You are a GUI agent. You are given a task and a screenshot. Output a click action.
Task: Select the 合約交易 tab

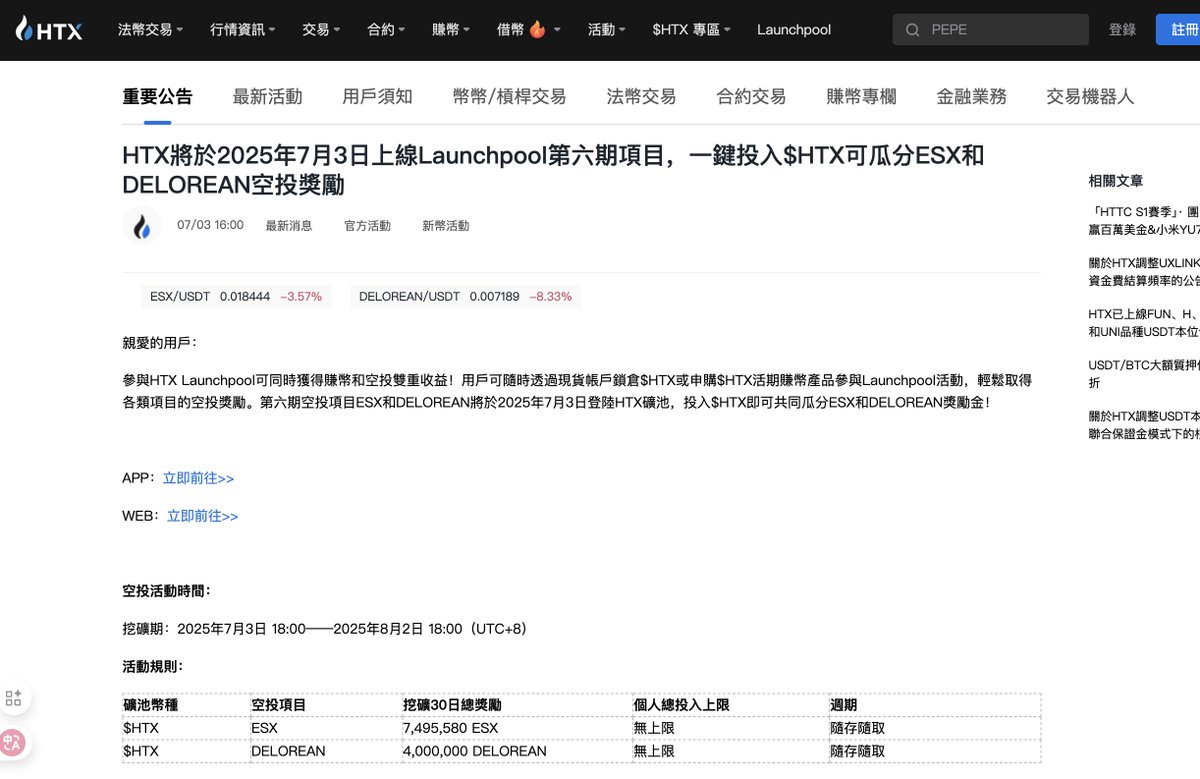tap(751, 97)
